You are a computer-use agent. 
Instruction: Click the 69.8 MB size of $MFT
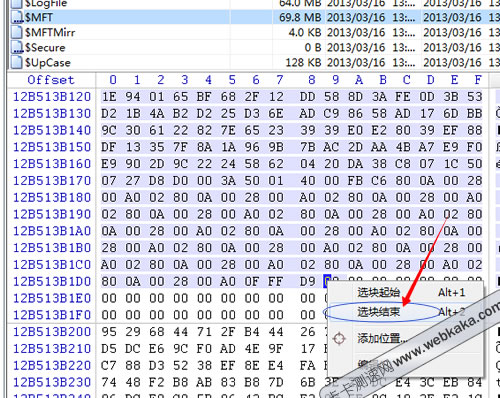300,17
